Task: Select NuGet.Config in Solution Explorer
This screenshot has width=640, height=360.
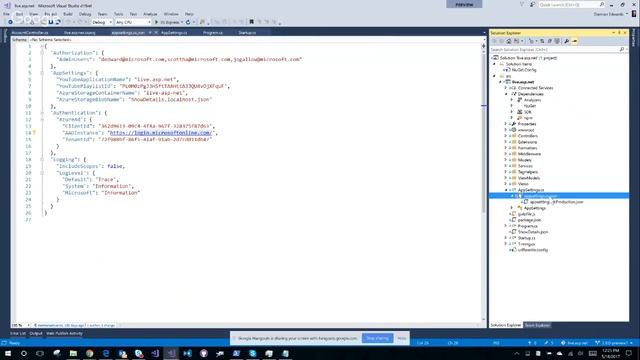Action: [x=524, y=70]
